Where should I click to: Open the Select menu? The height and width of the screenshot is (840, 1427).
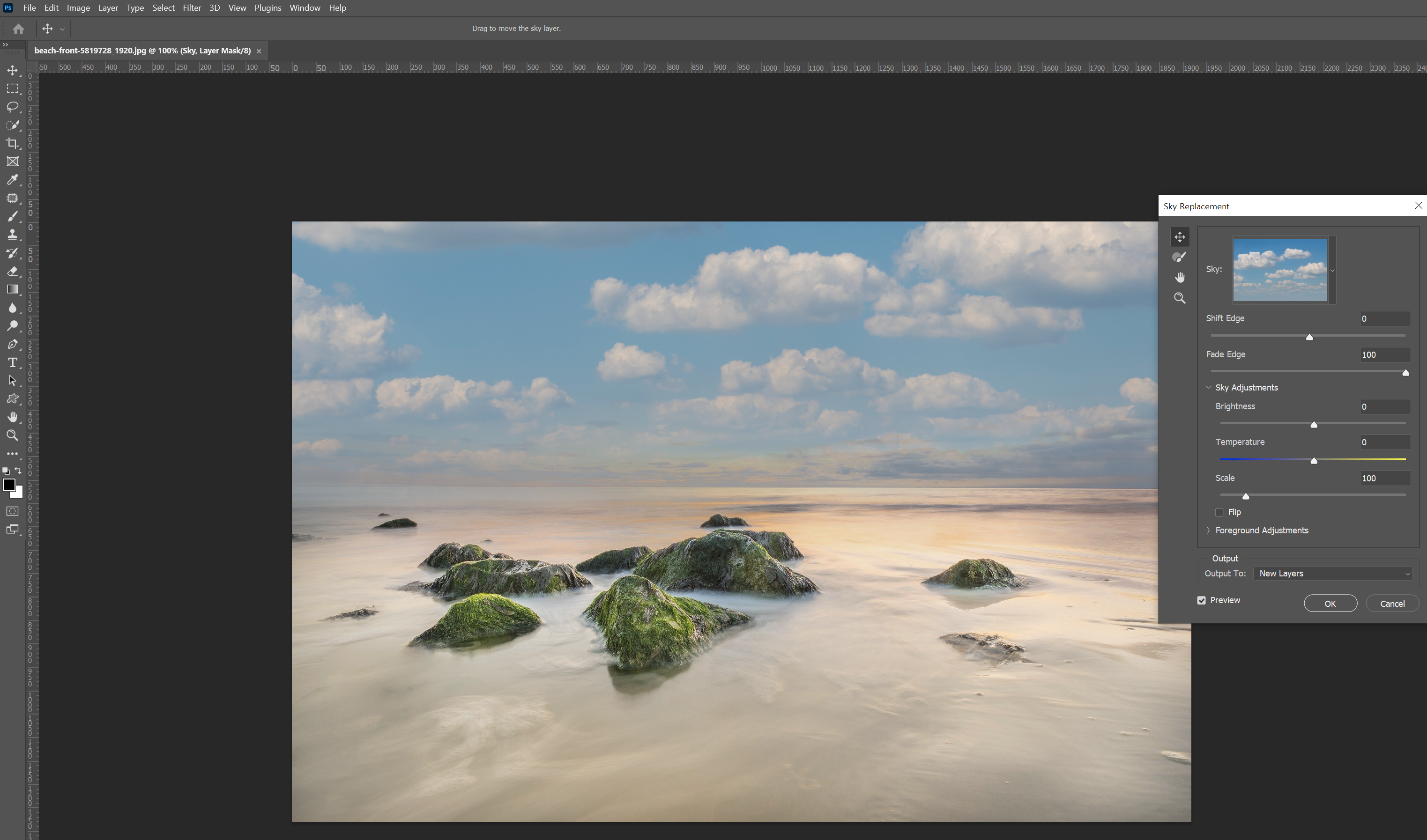click(163, 8)
